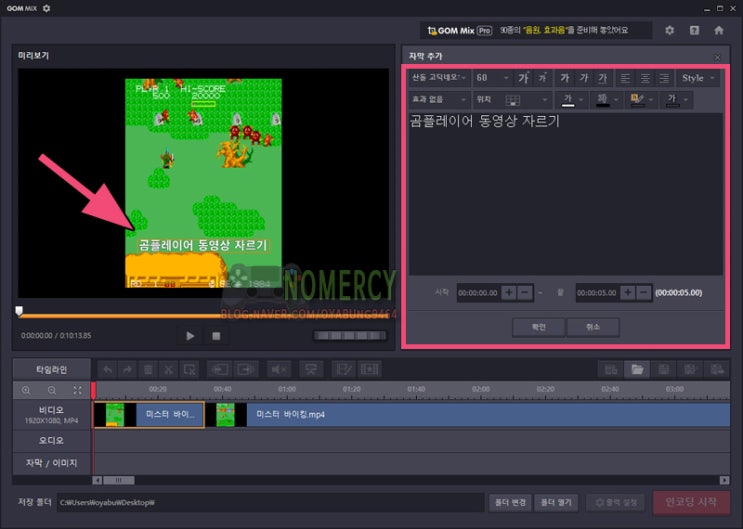Click the end time field 00:00:05.00
The image size is (743, 529).
click(597, 293)
